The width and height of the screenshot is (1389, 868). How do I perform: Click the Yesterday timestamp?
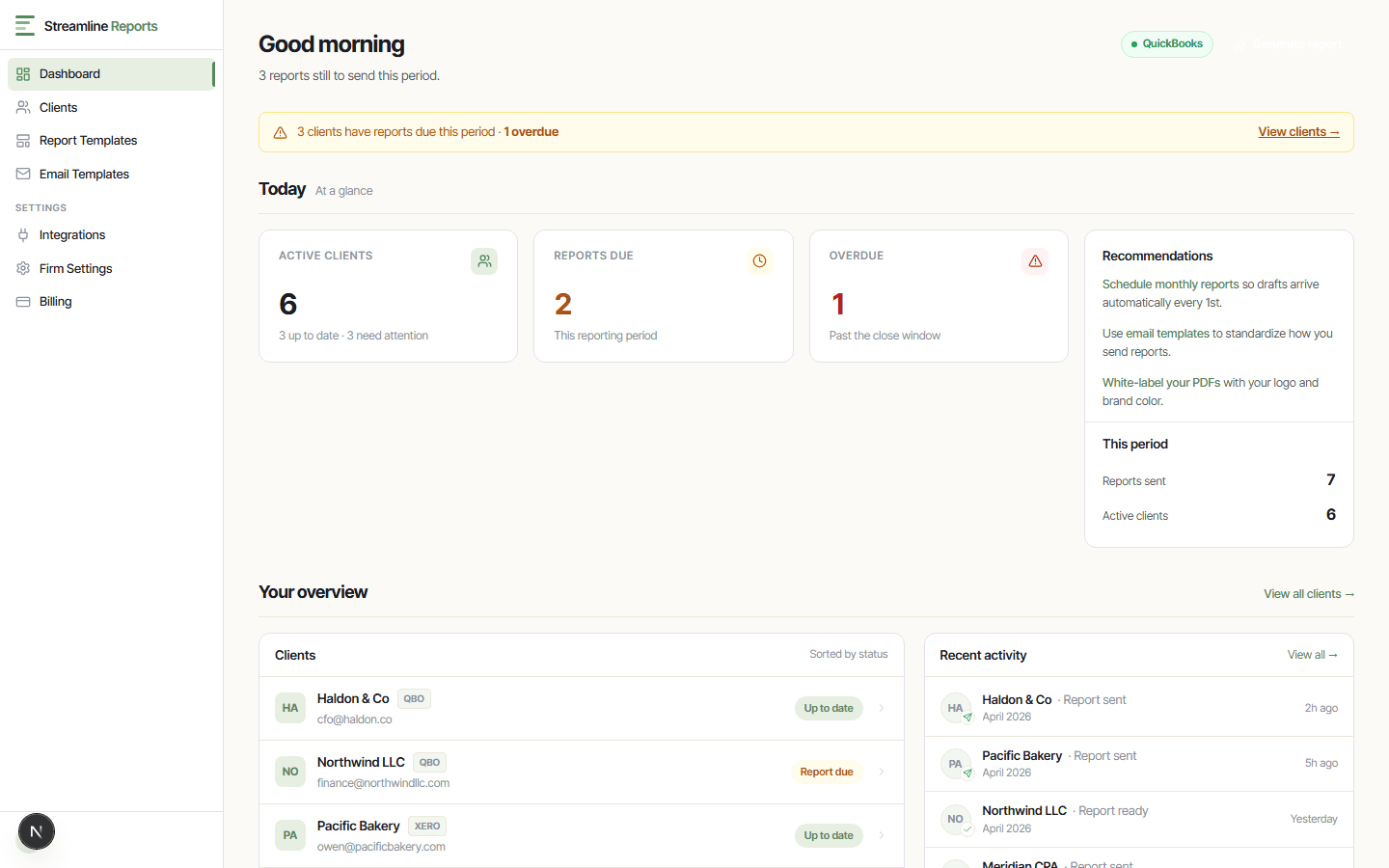[x=1314, y=820]
